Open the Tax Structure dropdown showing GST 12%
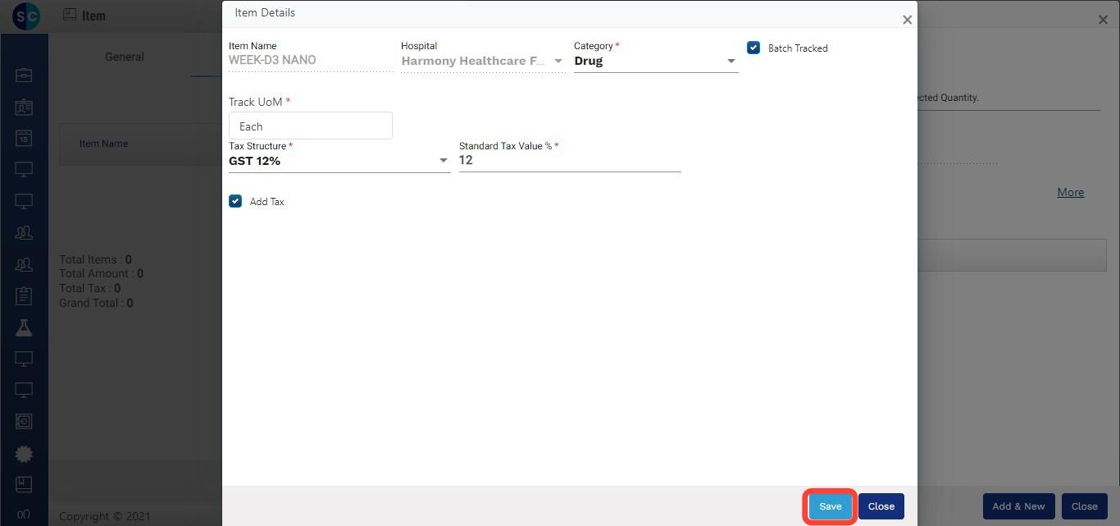 (338, 161)
